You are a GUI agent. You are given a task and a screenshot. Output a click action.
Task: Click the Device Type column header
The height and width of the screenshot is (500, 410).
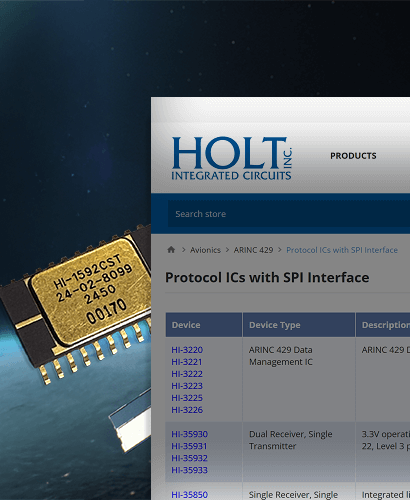[299, 325]
